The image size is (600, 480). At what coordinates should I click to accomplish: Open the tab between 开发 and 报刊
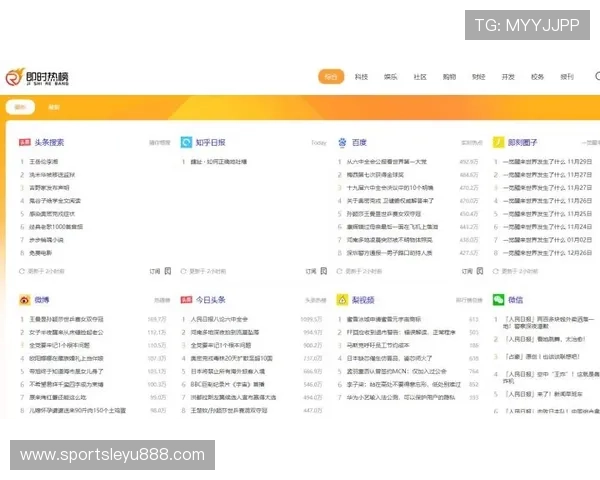[538, 77]
